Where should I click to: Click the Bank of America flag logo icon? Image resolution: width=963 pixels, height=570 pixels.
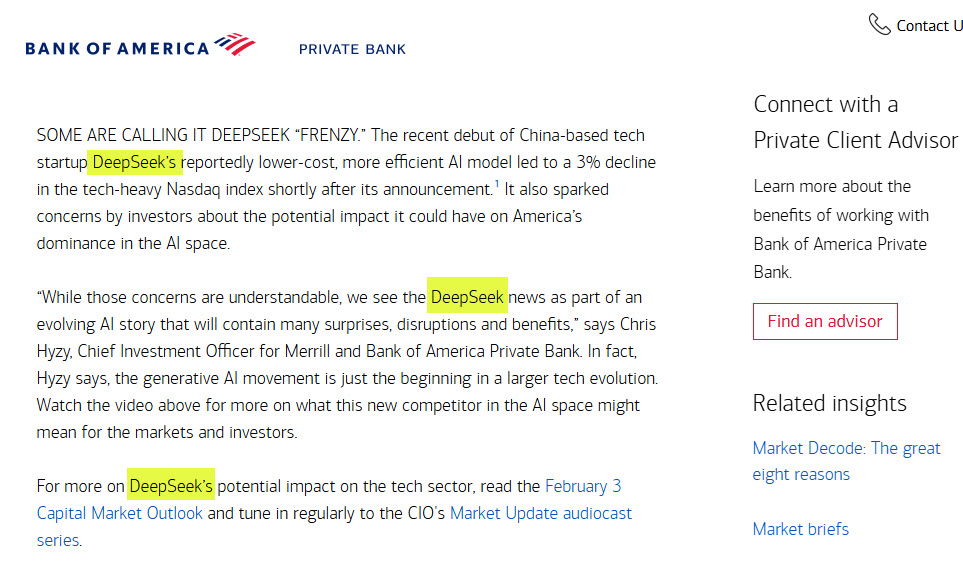click(x=235, y=44)
